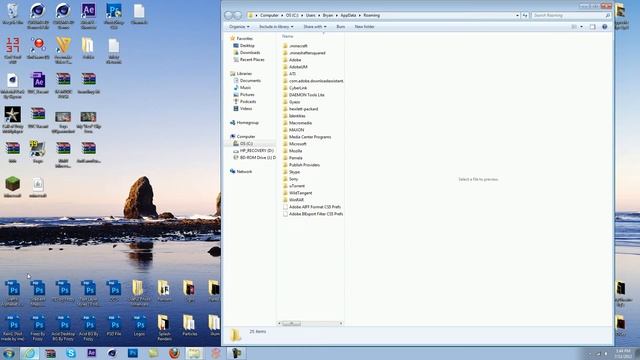Click the Explorer Forward navigation button
Image resolution: width=640 pixels, height=360 pixels.
(x=238, y=16)
